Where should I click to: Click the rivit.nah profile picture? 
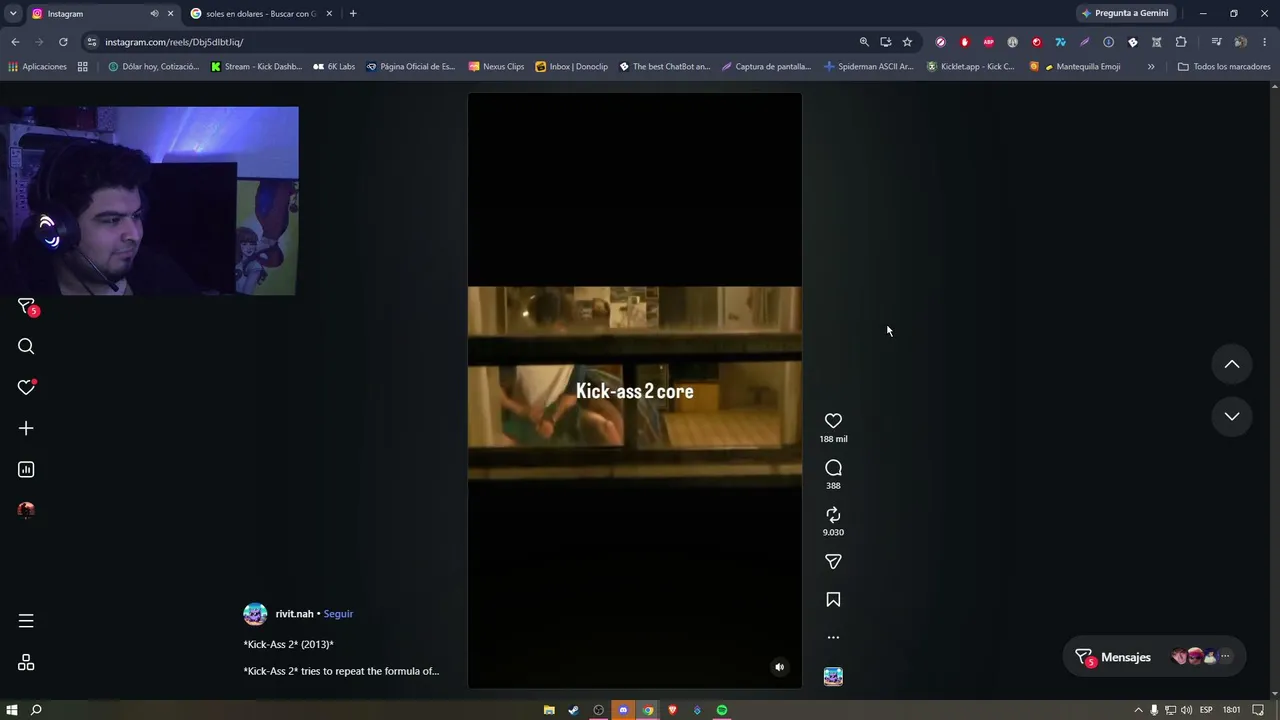pos(255,614)
